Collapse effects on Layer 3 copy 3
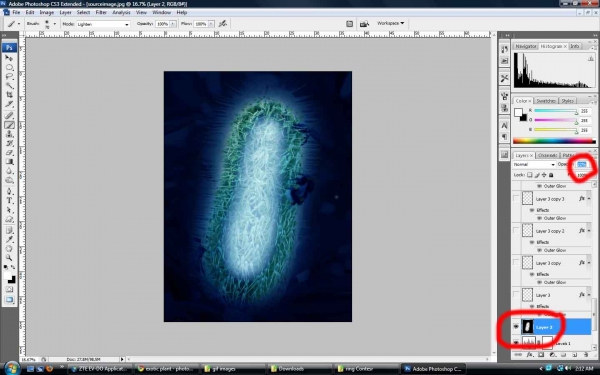 click(589, 199)
